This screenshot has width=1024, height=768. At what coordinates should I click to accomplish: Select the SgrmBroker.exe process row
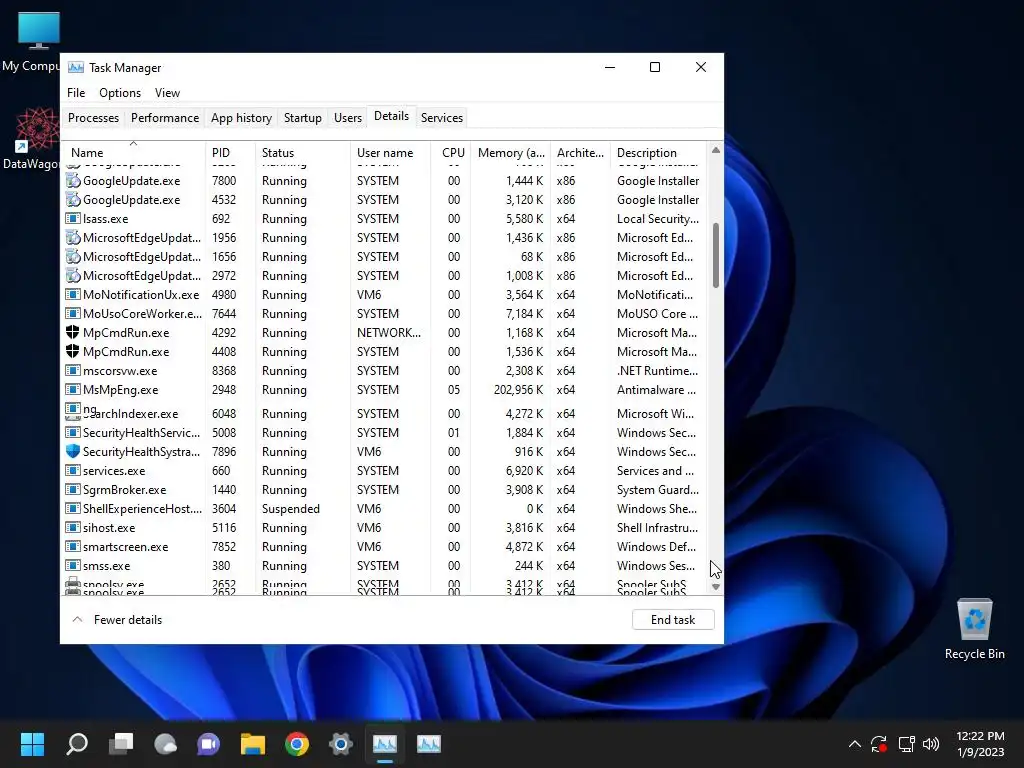385,490
